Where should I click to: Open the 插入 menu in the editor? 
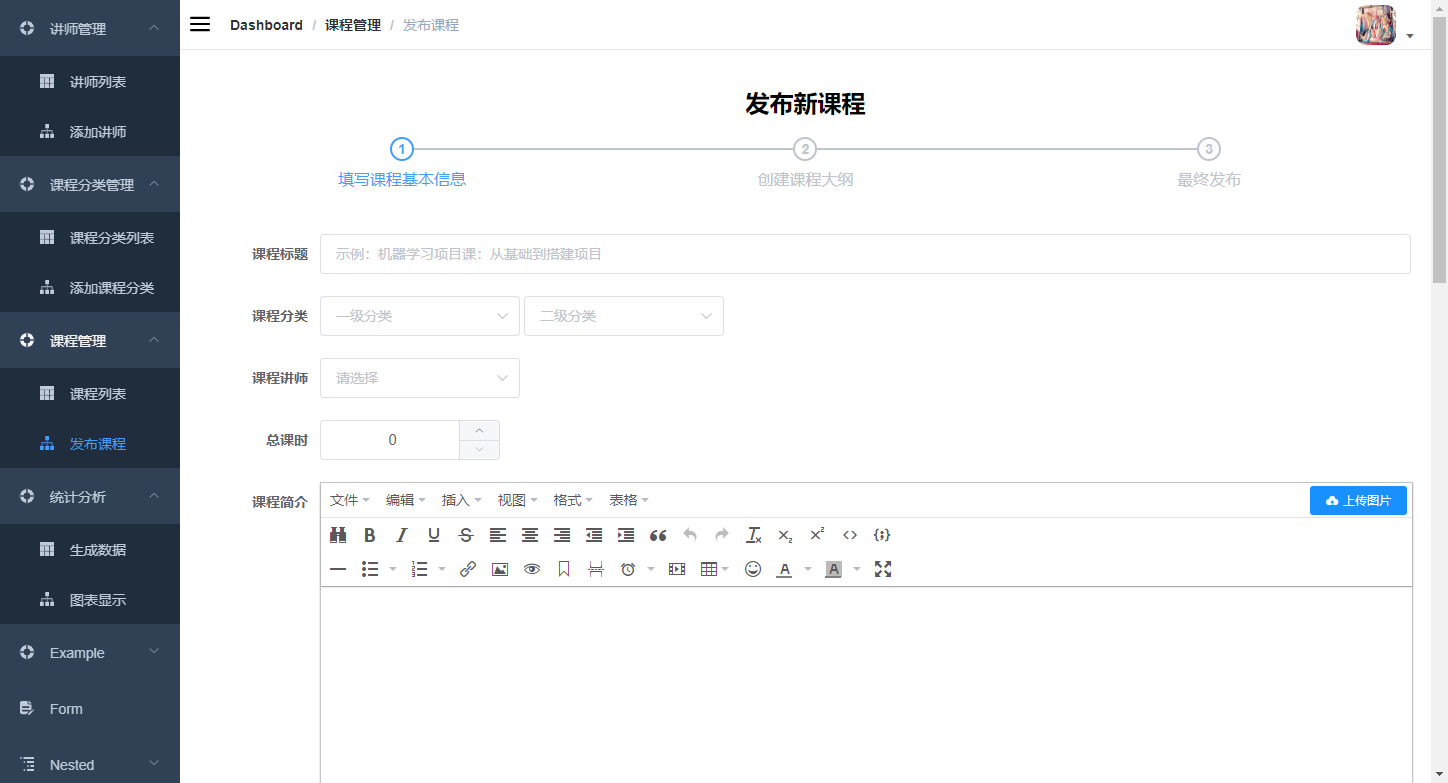[456, 499]
